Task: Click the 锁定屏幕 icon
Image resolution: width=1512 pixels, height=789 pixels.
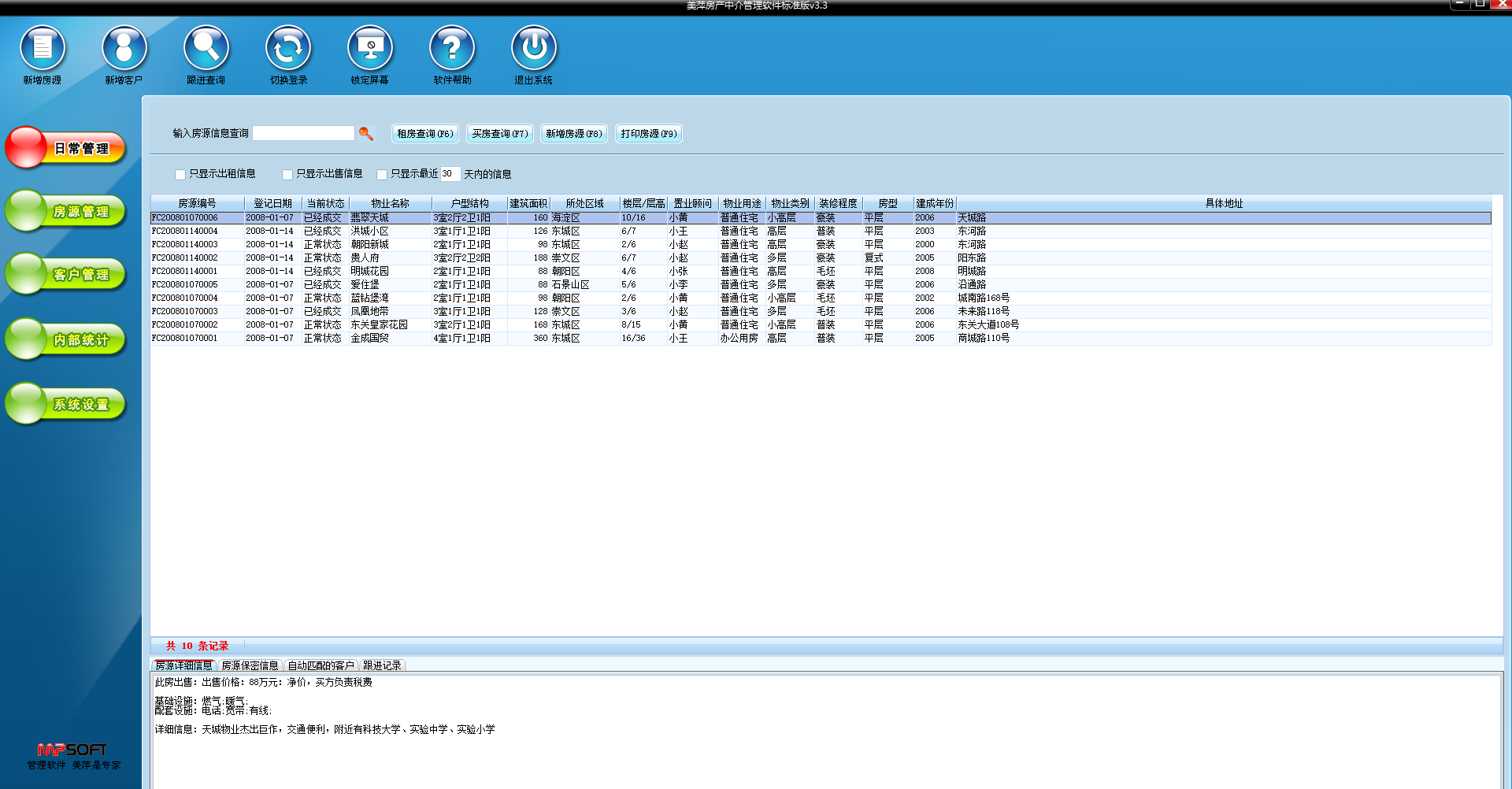Action: [370, 48]
